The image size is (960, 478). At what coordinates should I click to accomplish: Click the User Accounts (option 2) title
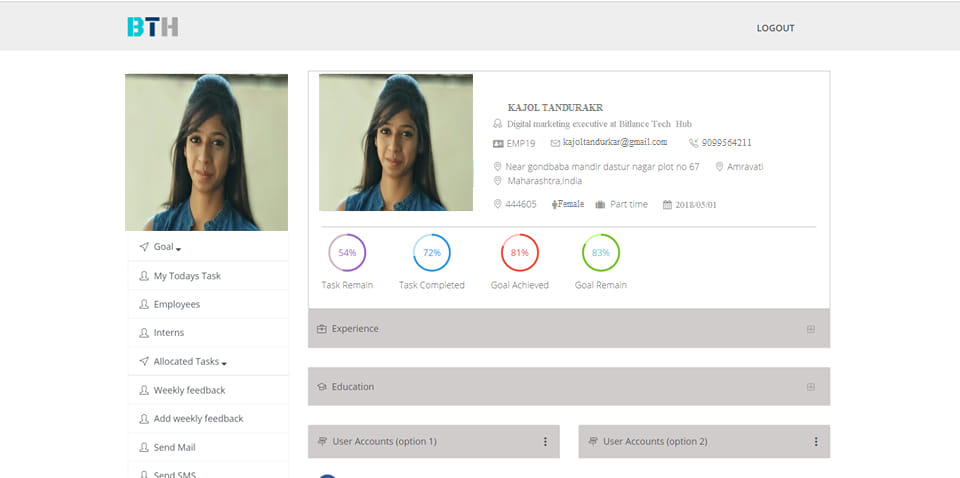[x=655, y=441]
